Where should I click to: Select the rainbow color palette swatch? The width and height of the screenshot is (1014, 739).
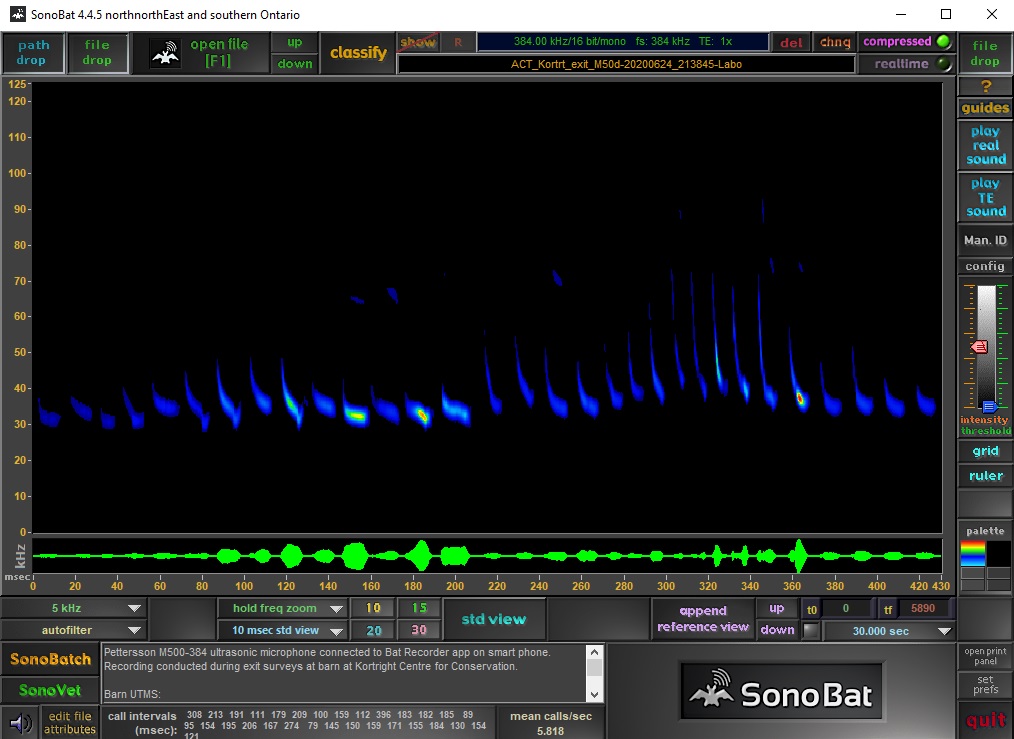(x=973, y=554)
